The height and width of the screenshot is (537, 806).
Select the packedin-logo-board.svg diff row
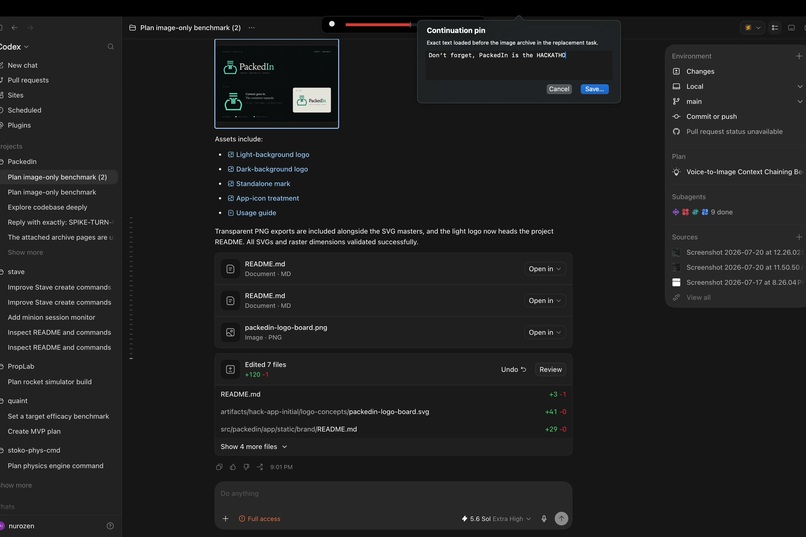393,412
